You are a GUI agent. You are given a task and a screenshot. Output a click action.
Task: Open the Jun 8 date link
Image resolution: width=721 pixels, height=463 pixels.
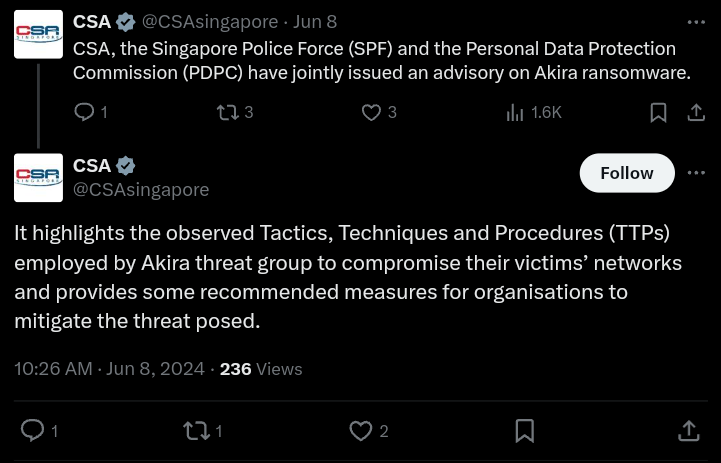(315, 22)
